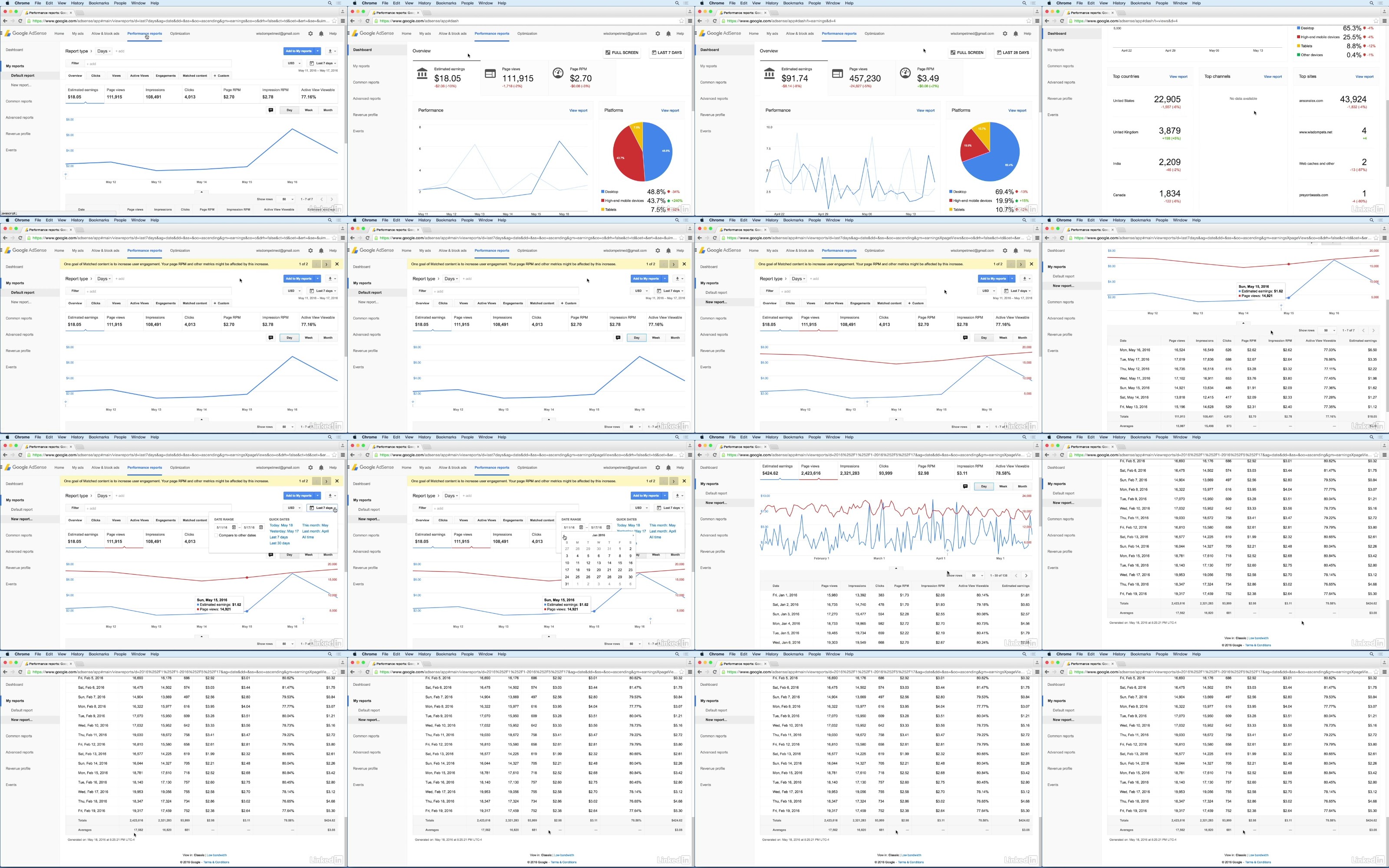Click download report icon in the Compare checkbox window
This screenshot has height=868, width=1389.
point(331,496)
